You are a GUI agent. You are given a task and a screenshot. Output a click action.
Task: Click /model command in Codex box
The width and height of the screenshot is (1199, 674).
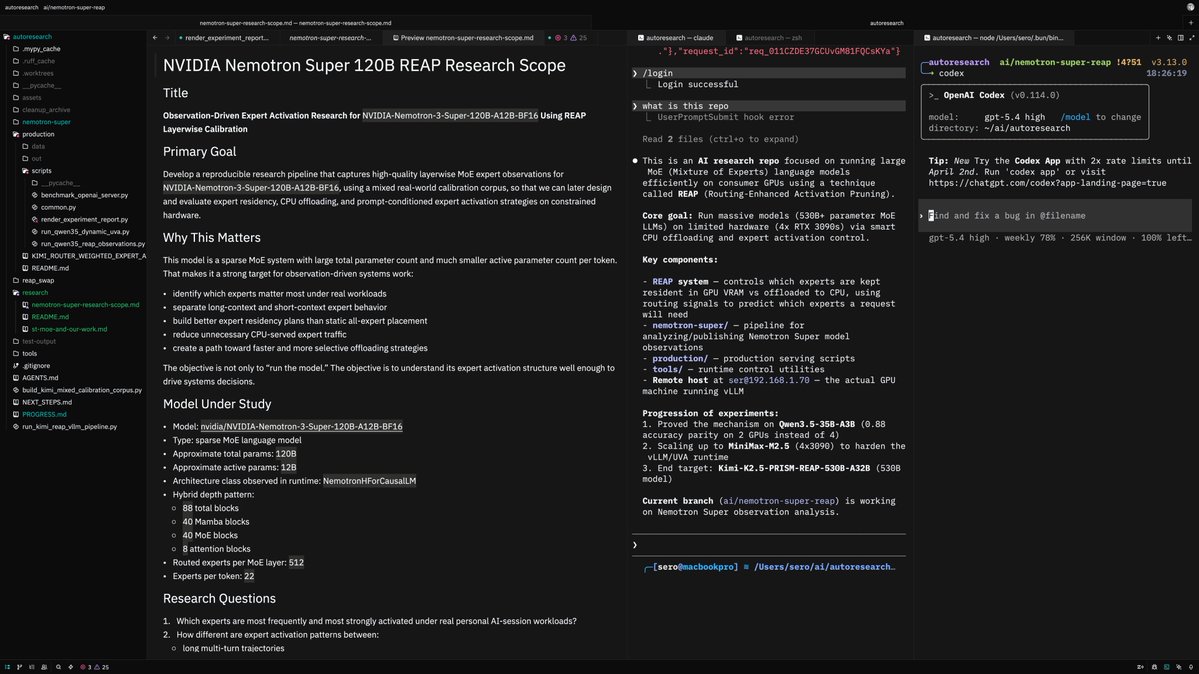point(1075,117)
